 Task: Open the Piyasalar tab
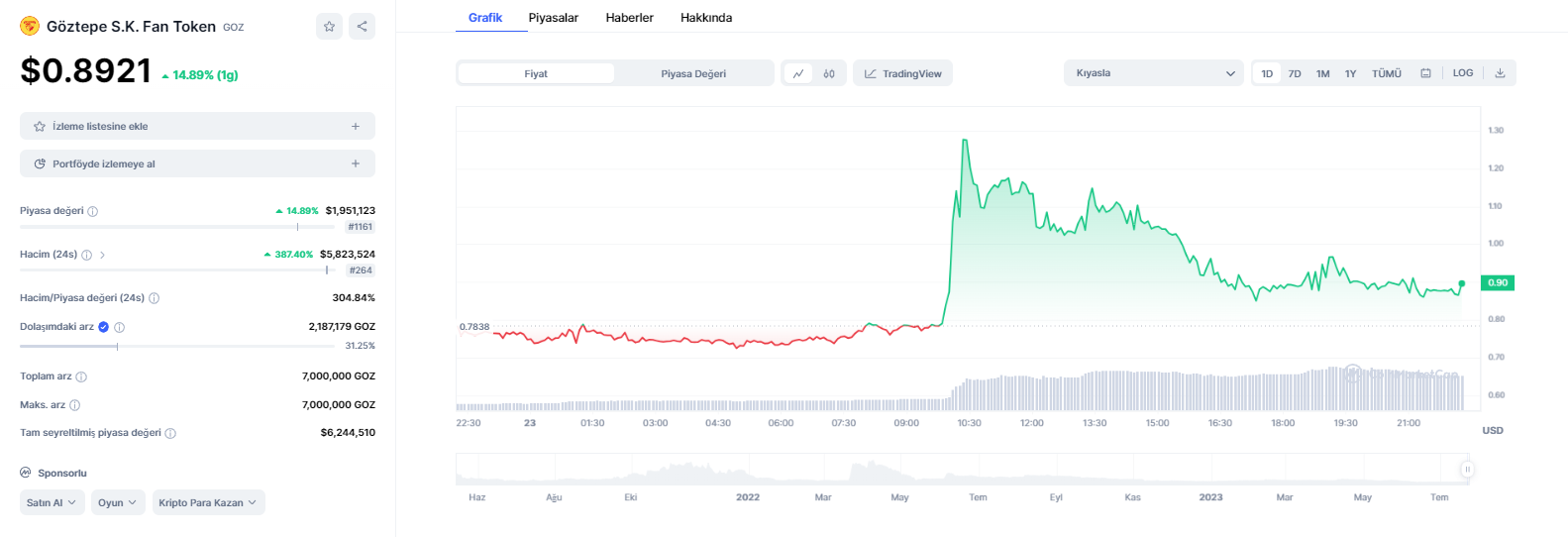click(x=553, y=18)
